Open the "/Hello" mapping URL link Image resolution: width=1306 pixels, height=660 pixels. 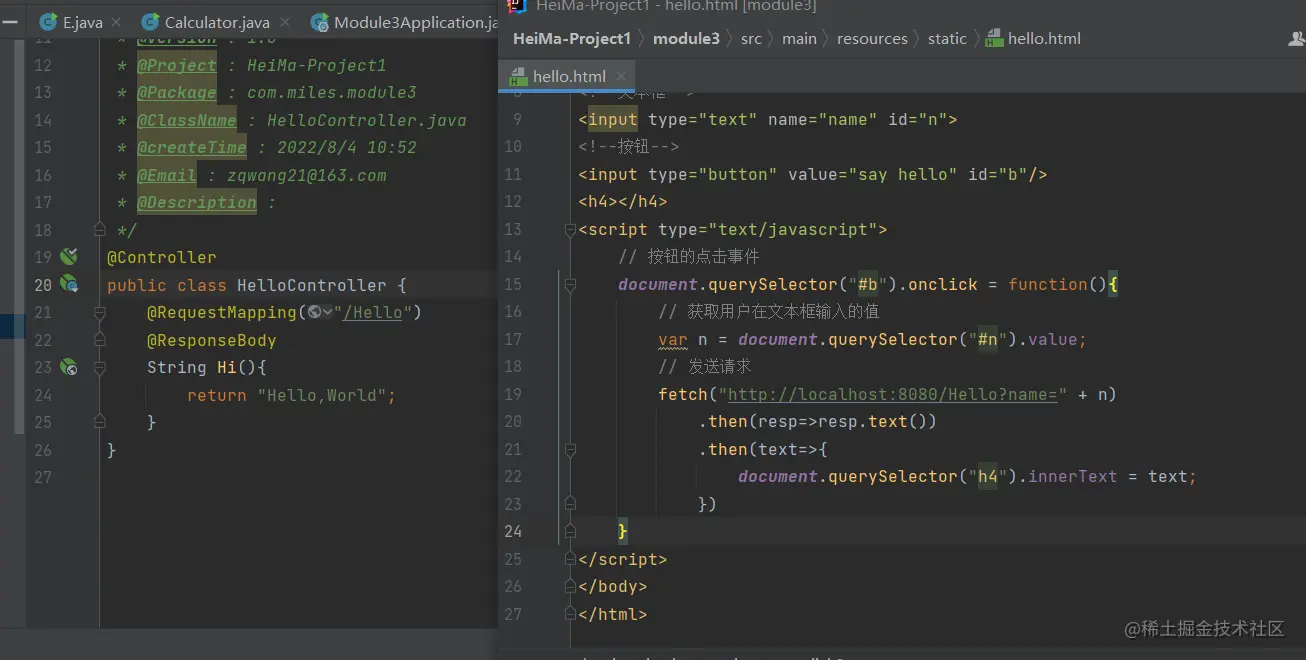point(372,312)
